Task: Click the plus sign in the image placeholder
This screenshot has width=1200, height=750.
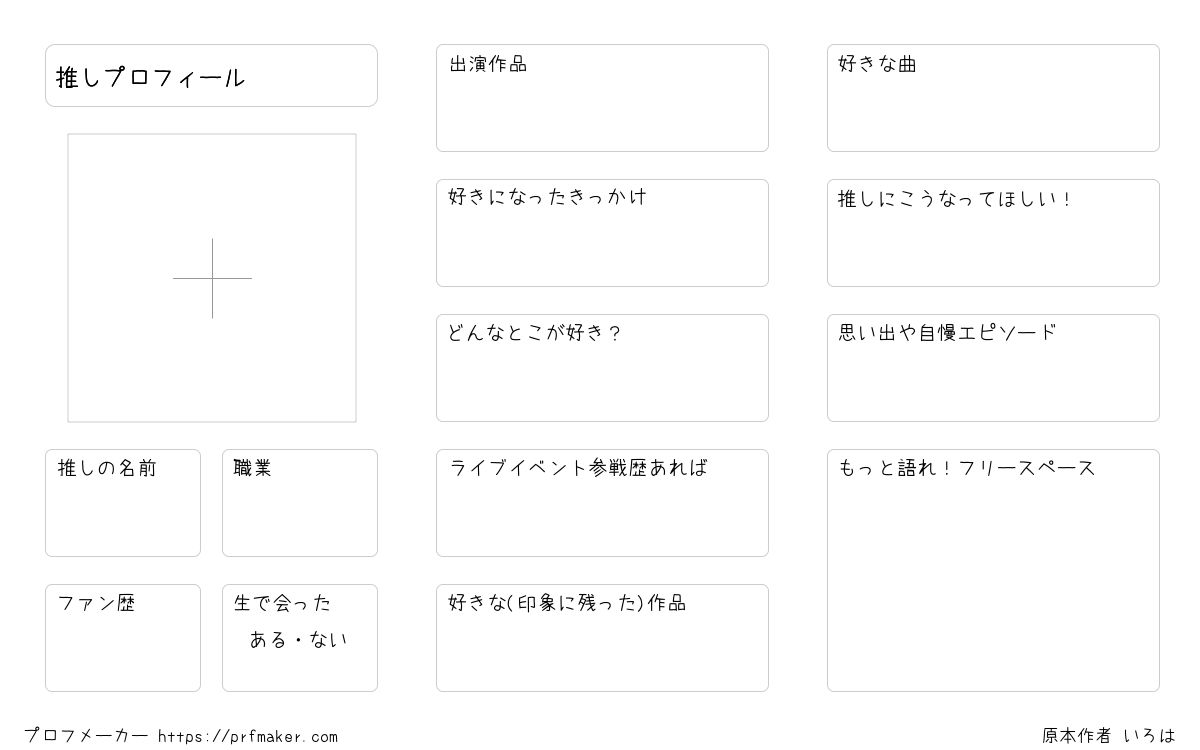Action: tap(212, 278)
